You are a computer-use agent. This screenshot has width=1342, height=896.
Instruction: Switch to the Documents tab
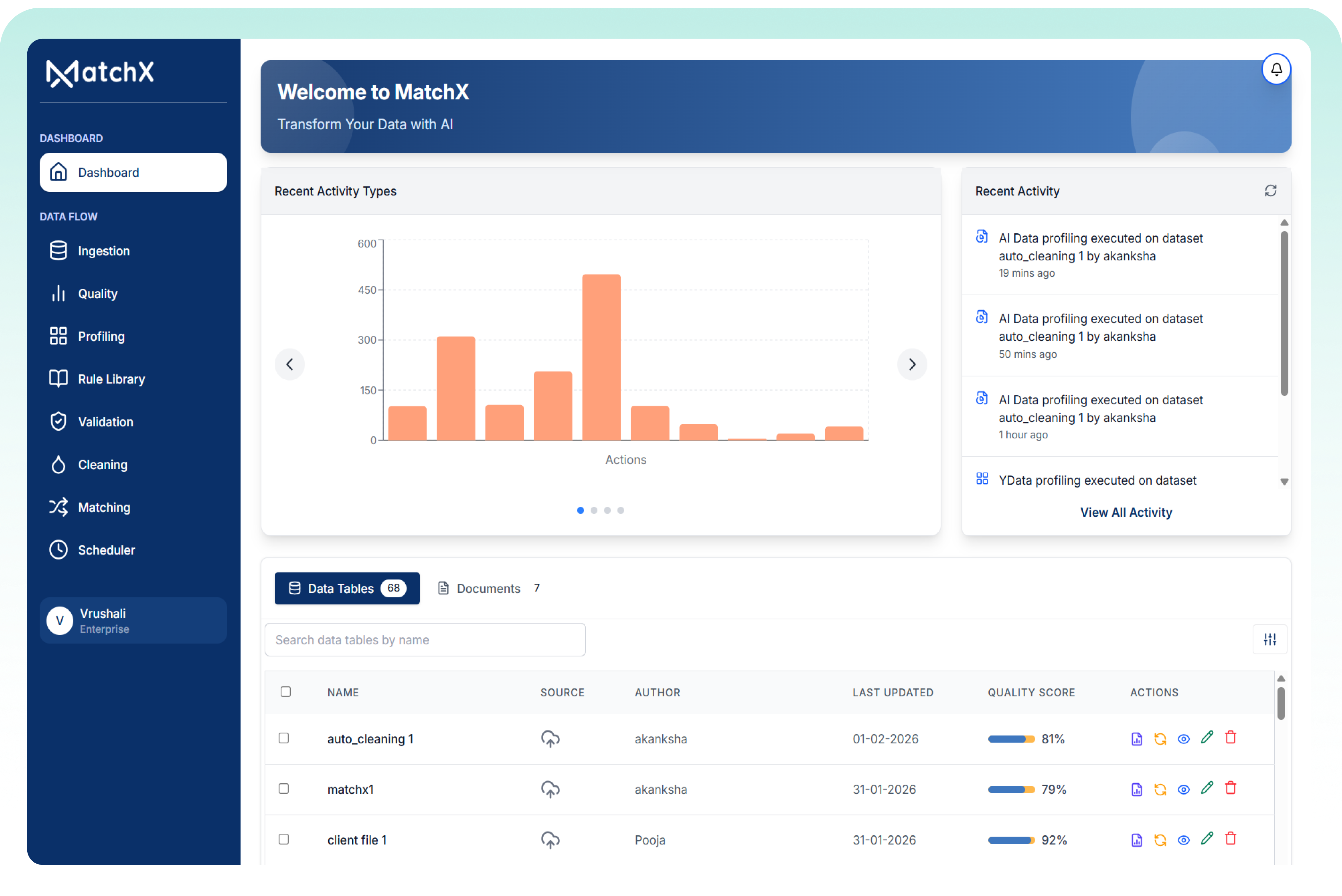tap(489, 588)
